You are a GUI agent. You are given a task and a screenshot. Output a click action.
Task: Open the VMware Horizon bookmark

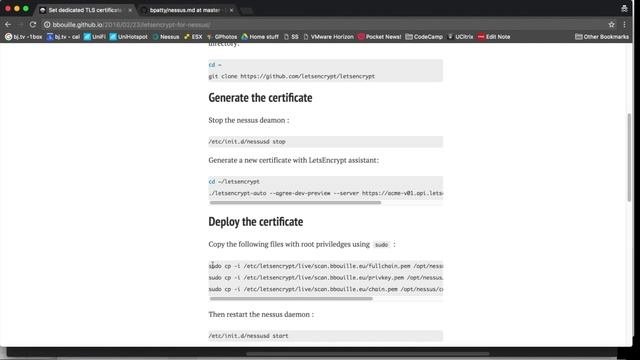(329, 37)
